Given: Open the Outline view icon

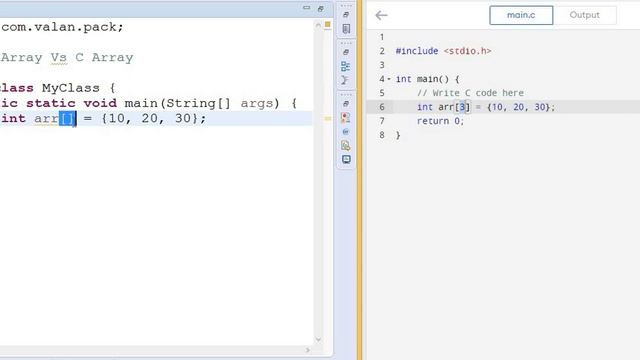Looking at the screenshot, I should tap(345, 66).
